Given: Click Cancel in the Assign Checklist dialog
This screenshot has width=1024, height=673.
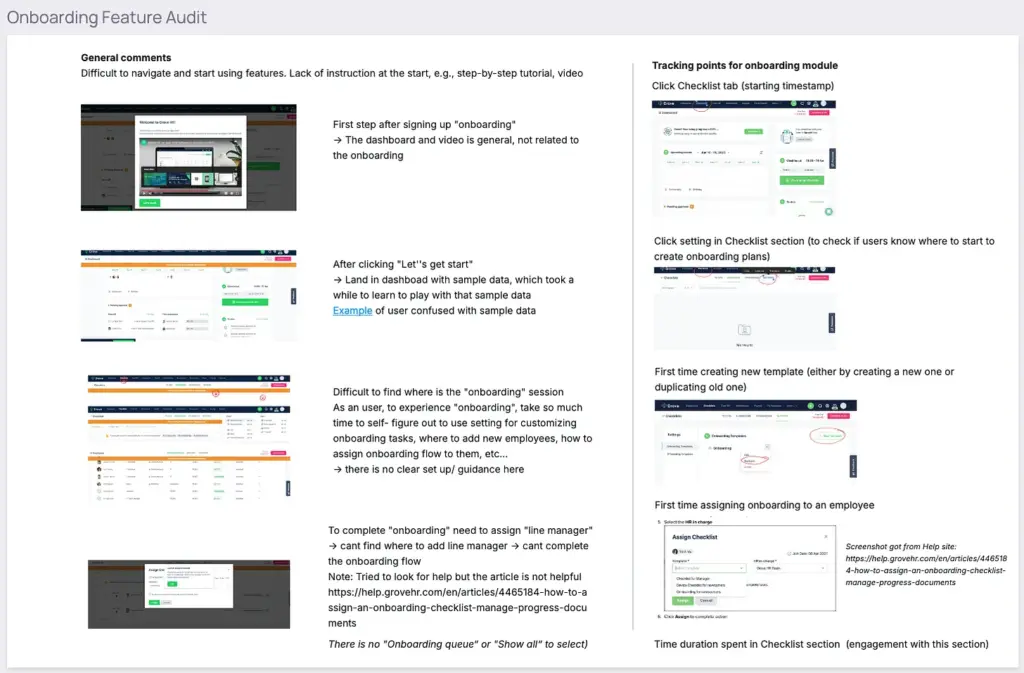Looking at the screenshot, I should 708,600.
